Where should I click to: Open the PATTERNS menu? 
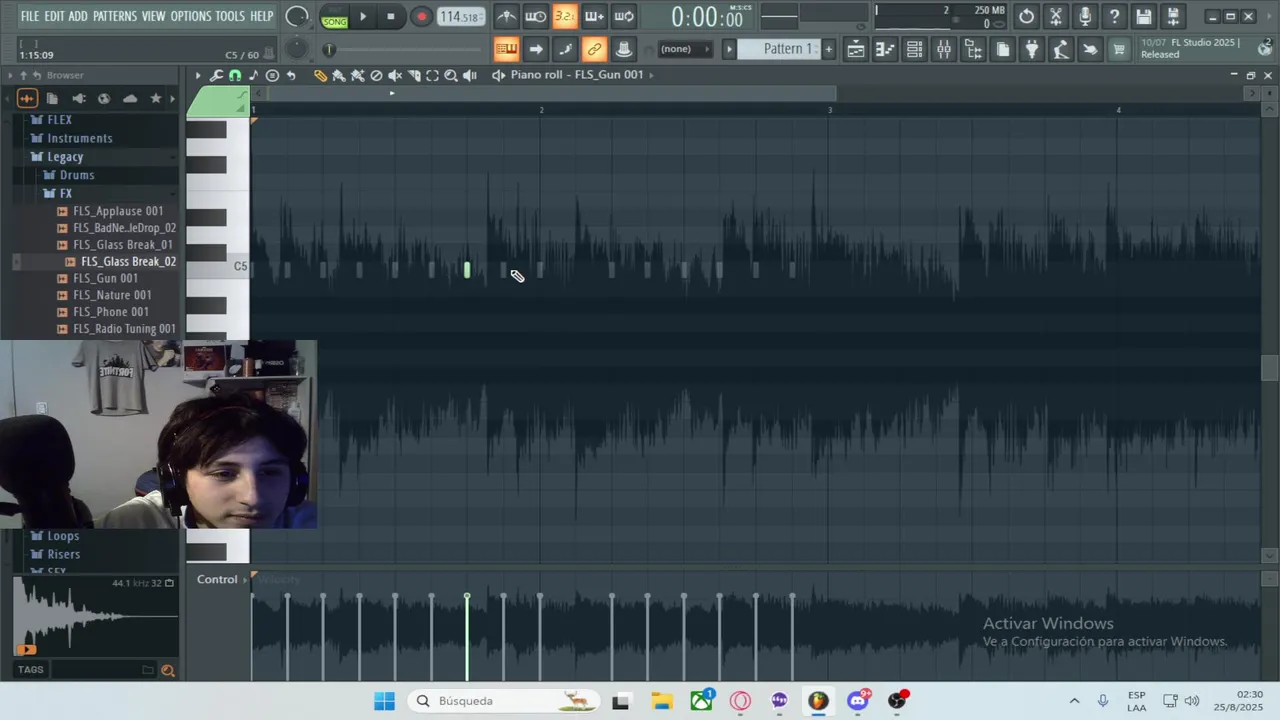point(115,16)
